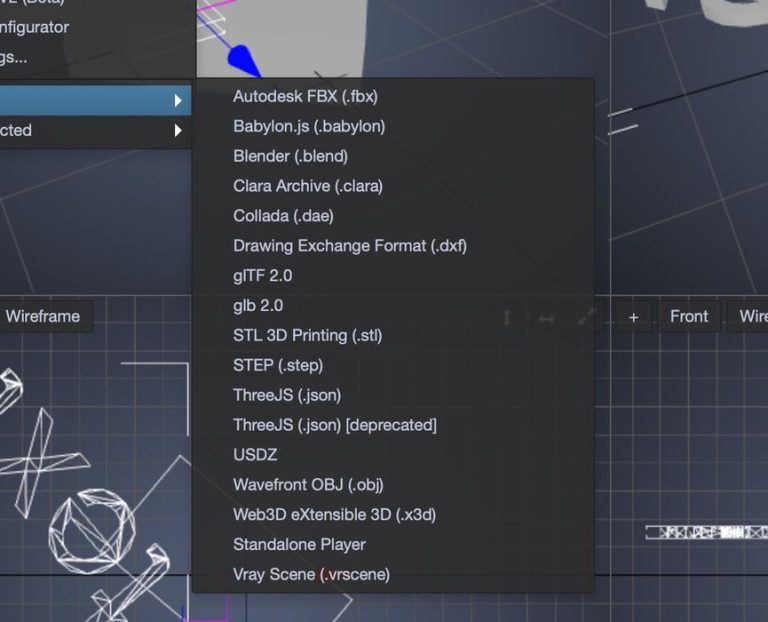768x622 pixels.
Task: Open the left viewport Wireframe dropdown
Action: tap(43, 316)
